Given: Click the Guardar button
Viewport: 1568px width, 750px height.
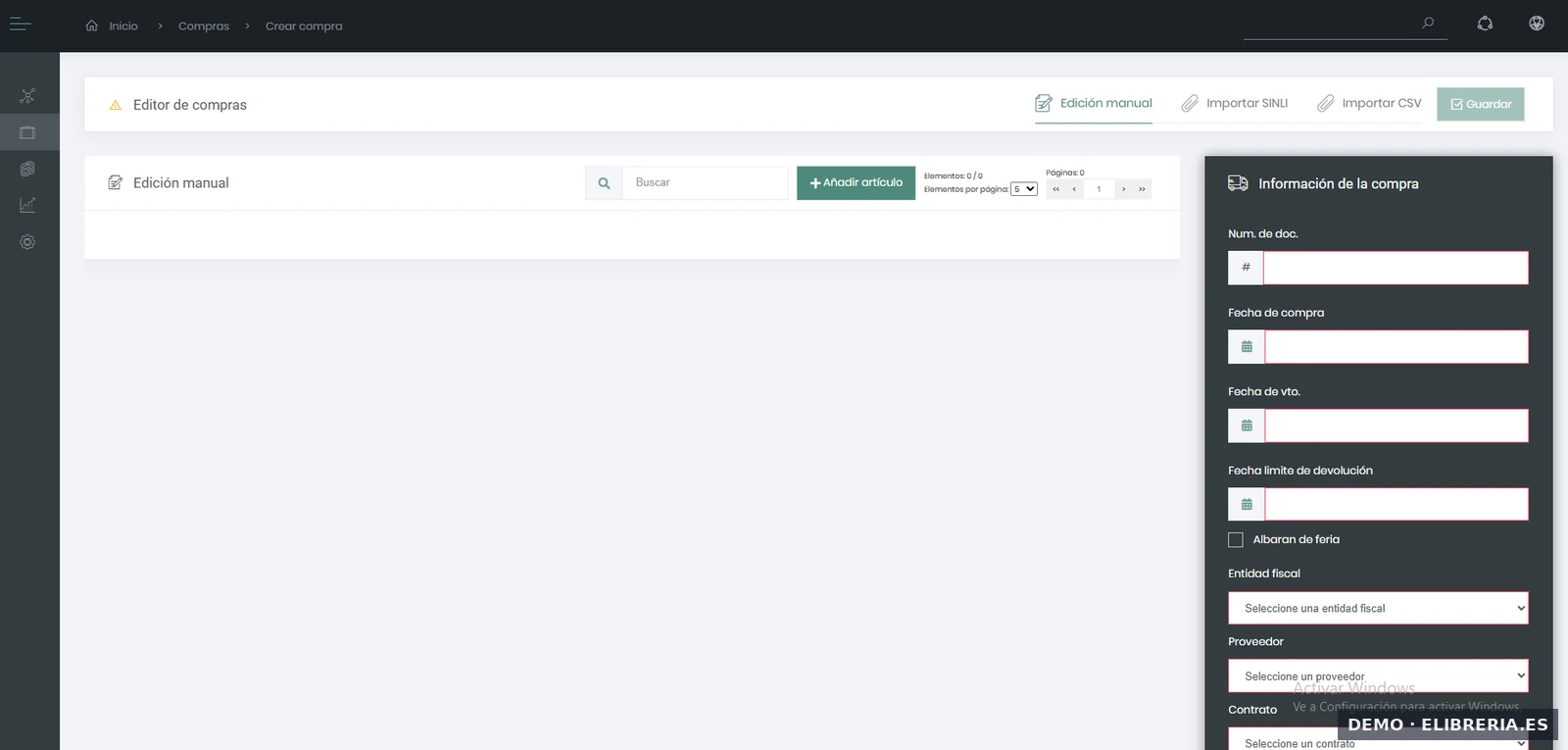Looking at the screenshot, I should tap(1480, 104).
